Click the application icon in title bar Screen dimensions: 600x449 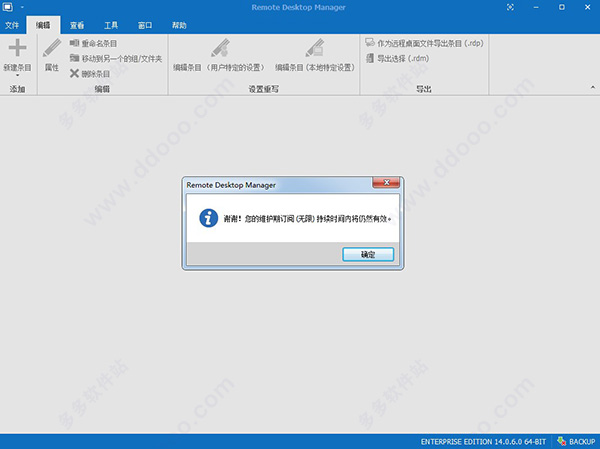(x=8, y=7)
